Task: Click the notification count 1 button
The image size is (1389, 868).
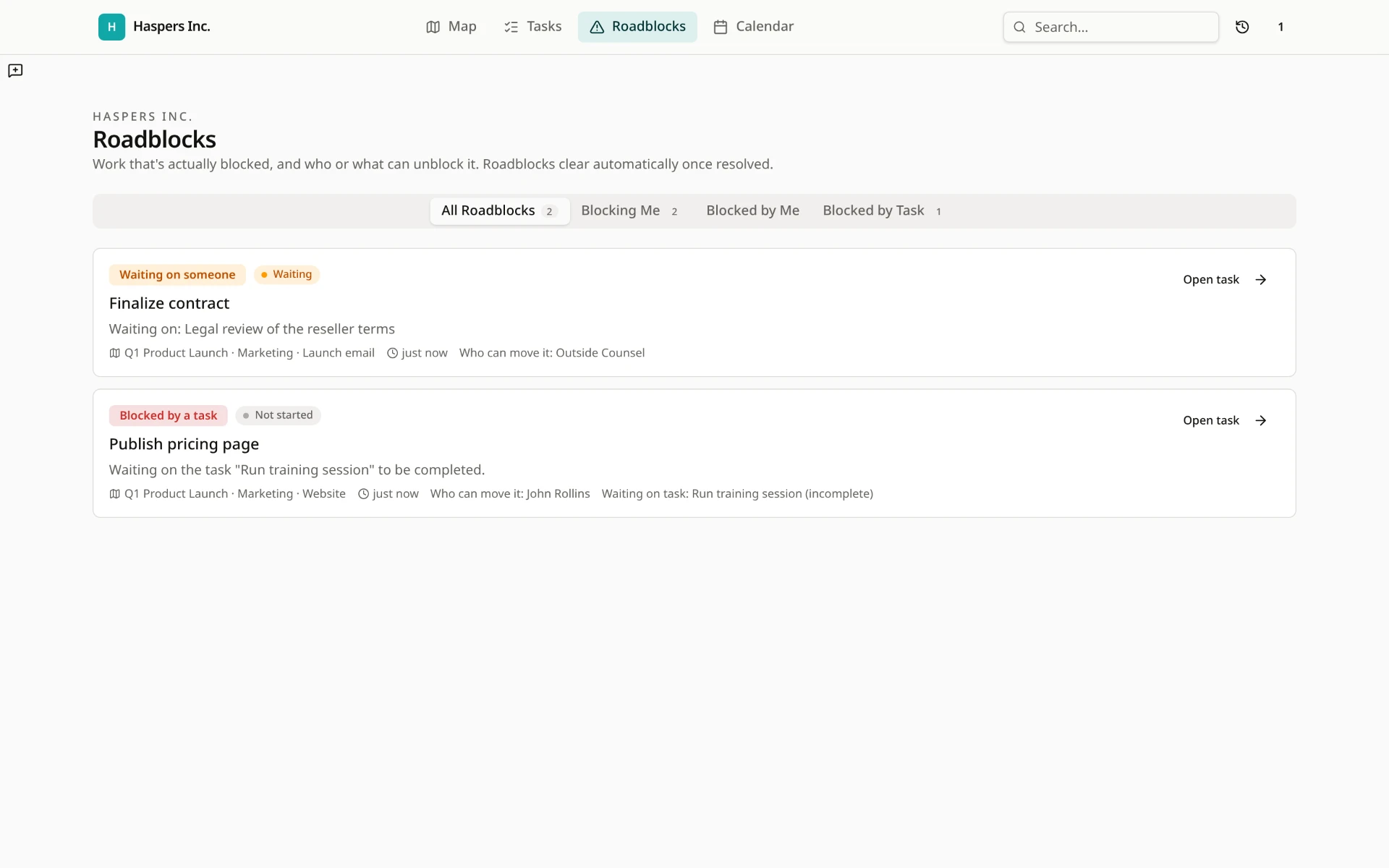Action: 1280,27
